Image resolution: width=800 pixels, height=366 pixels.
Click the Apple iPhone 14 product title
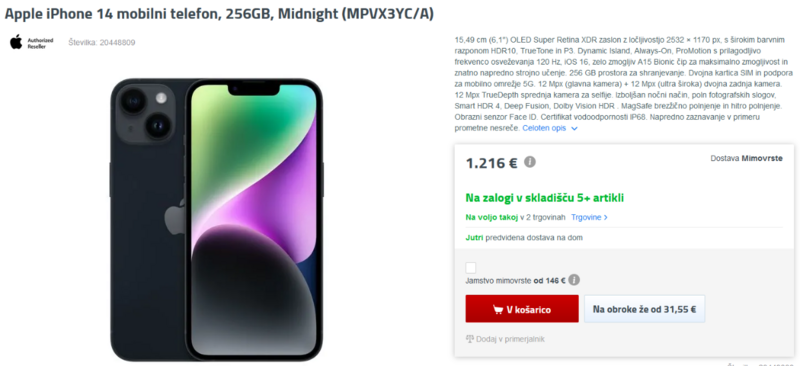(x=219, y=14)
